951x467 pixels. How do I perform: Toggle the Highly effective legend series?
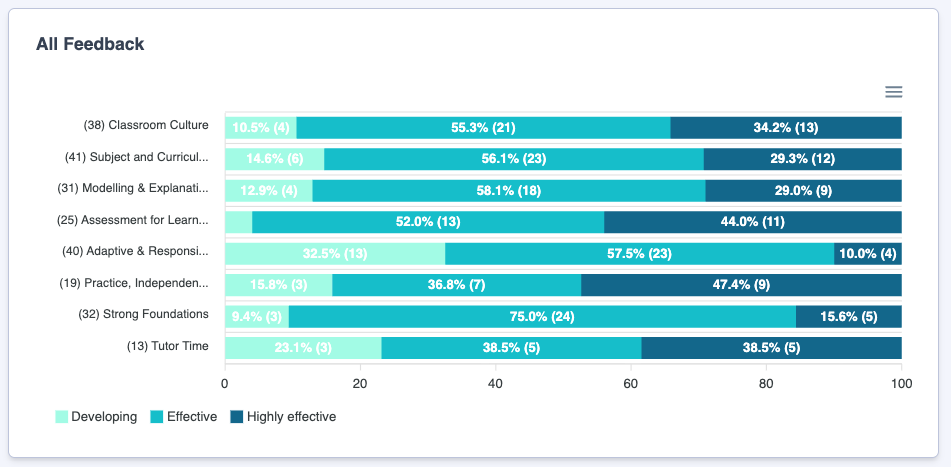tap(291, 416)
